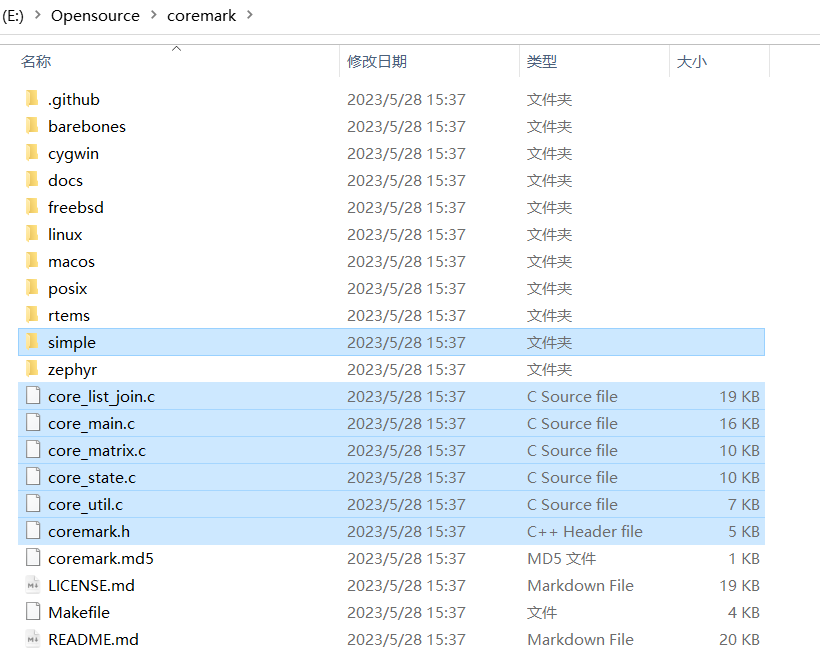
Task: Navigate to E: drive via breadcrumb
Action: pos(16,15)
